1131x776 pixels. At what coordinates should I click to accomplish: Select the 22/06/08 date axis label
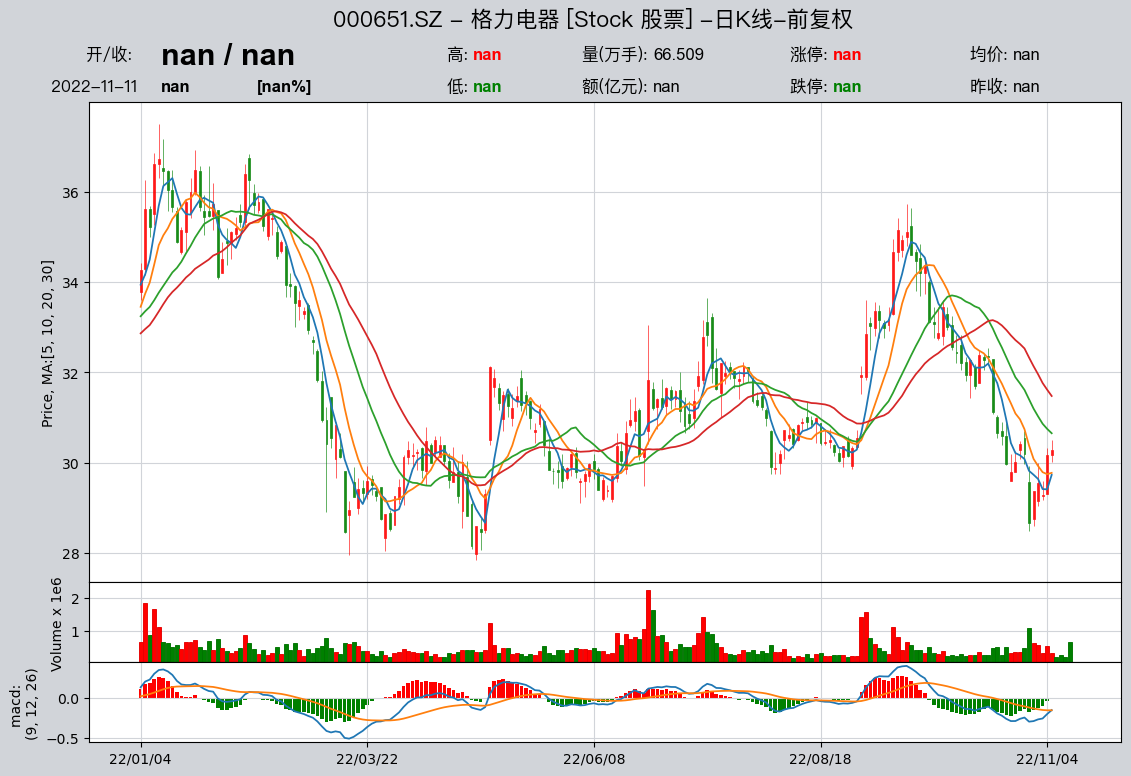tap(594, 759)
